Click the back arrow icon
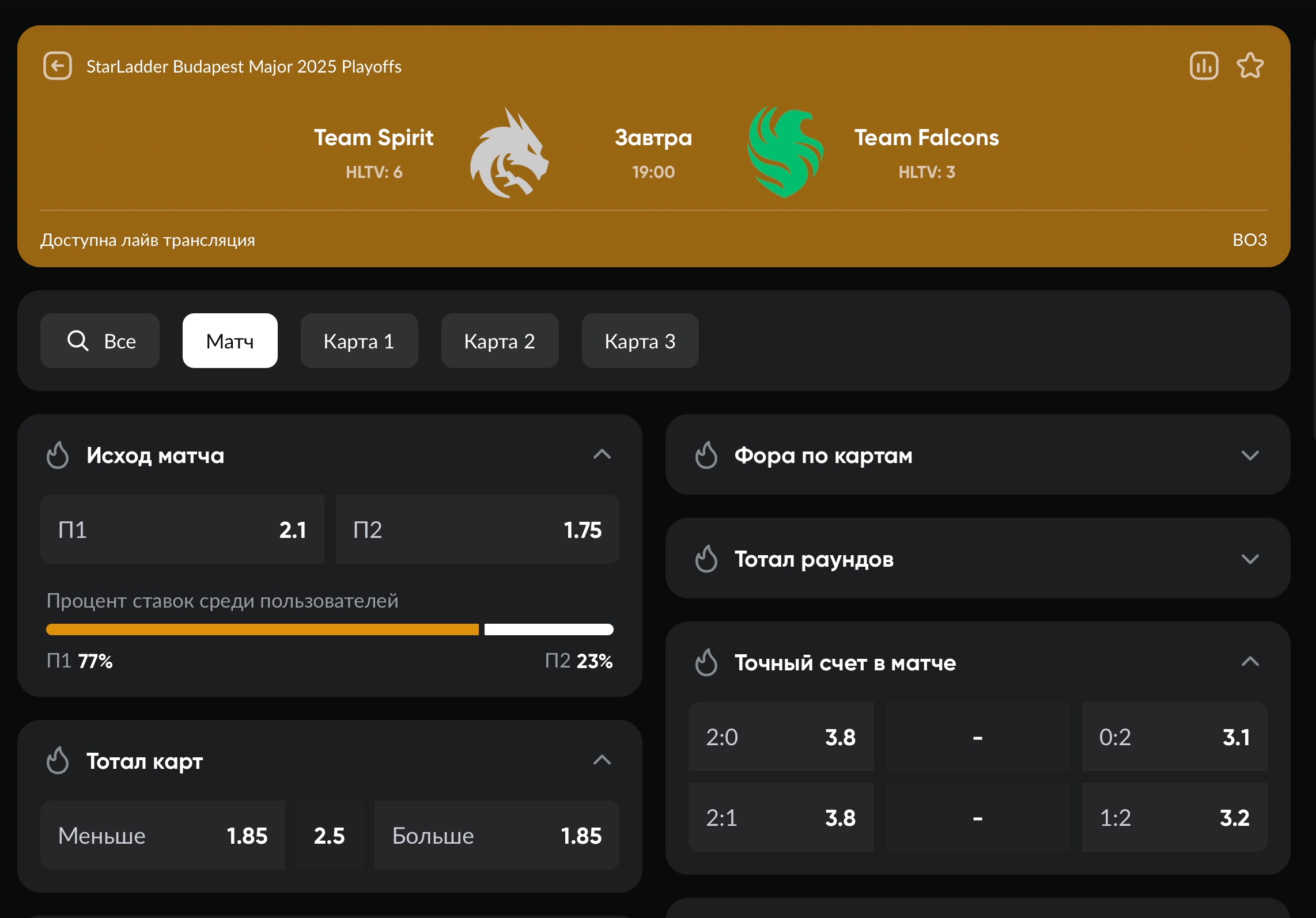The image size is (1316, 918). tap(58, 66)
